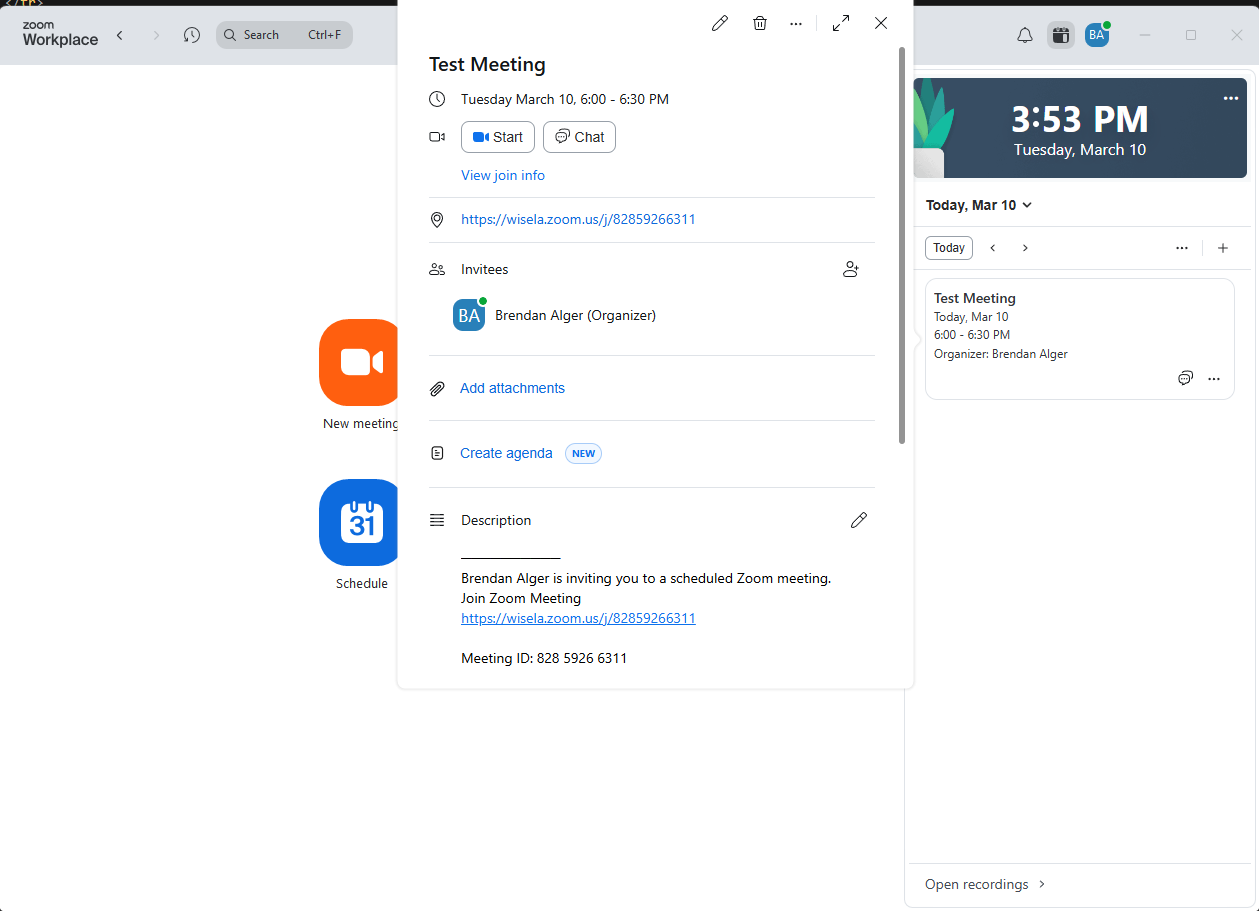Open notifications bell
Screen dimensions: 1259x911
pos(1024,34)
